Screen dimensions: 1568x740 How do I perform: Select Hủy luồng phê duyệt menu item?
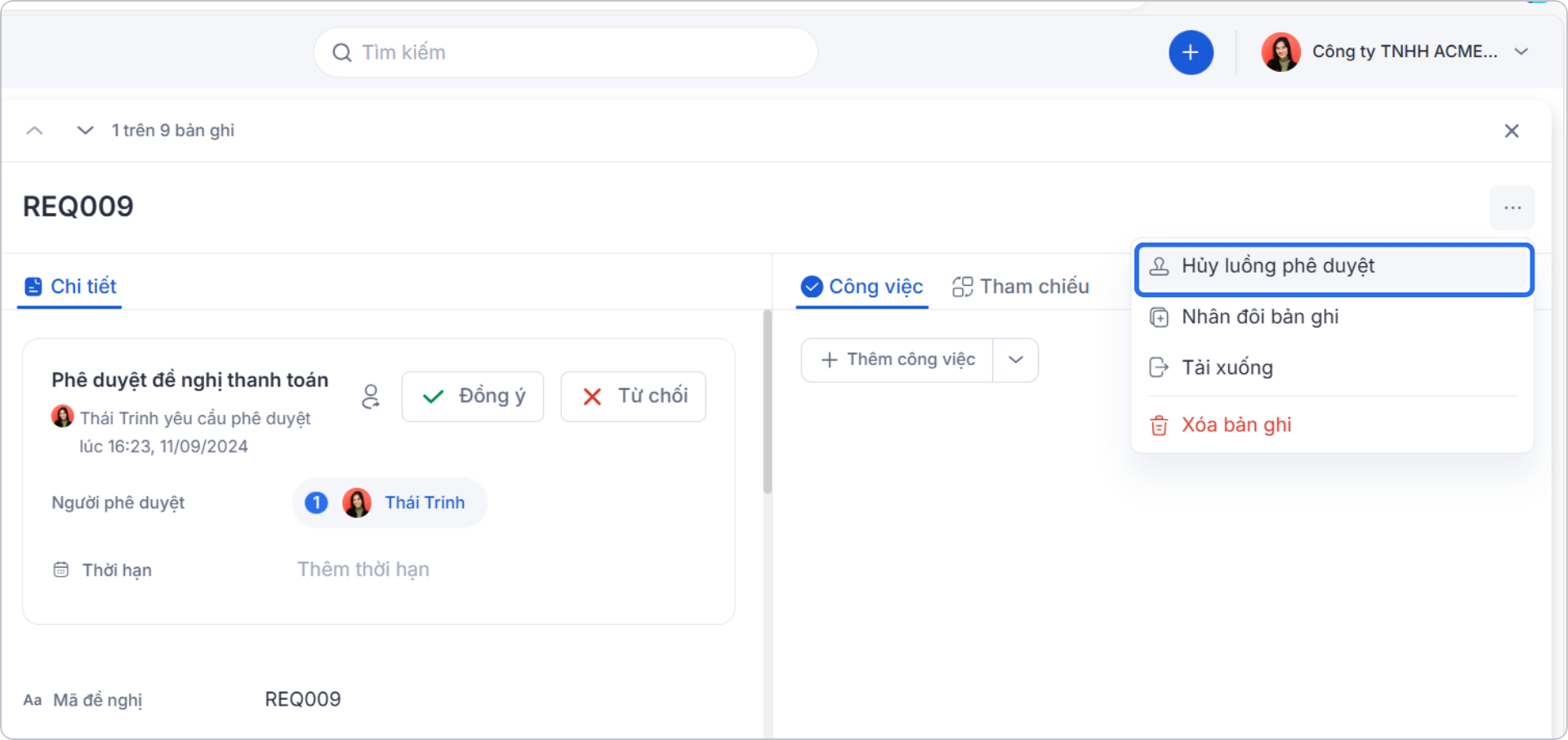tap(1334, 269)
